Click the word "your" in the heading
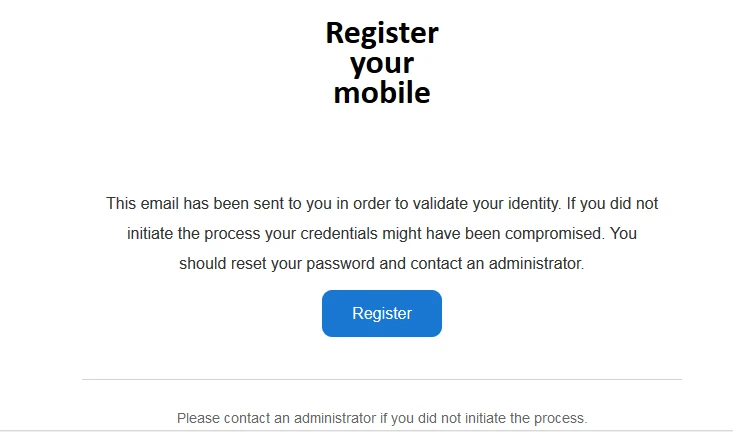 (x=381, y=64)
